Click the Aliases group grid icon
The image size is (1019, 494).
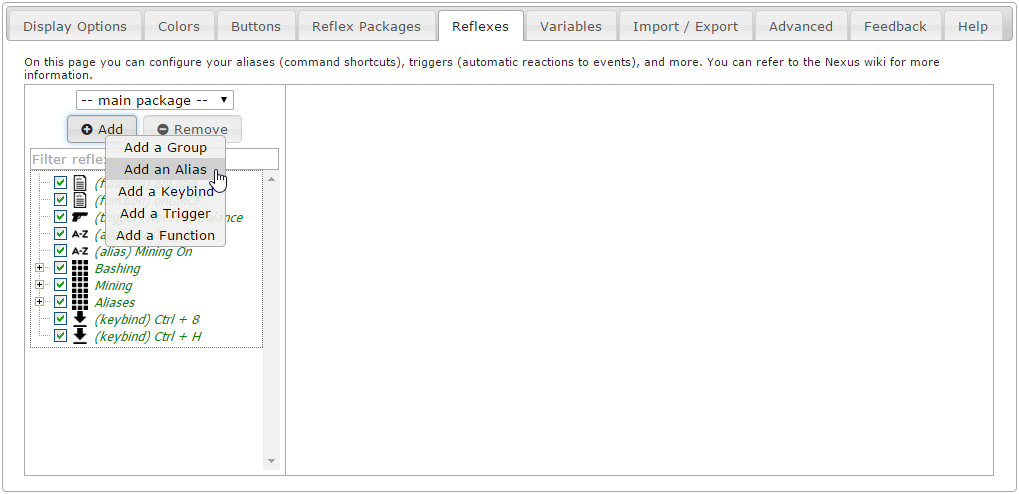pyautogui.click(x=80, y=302)
